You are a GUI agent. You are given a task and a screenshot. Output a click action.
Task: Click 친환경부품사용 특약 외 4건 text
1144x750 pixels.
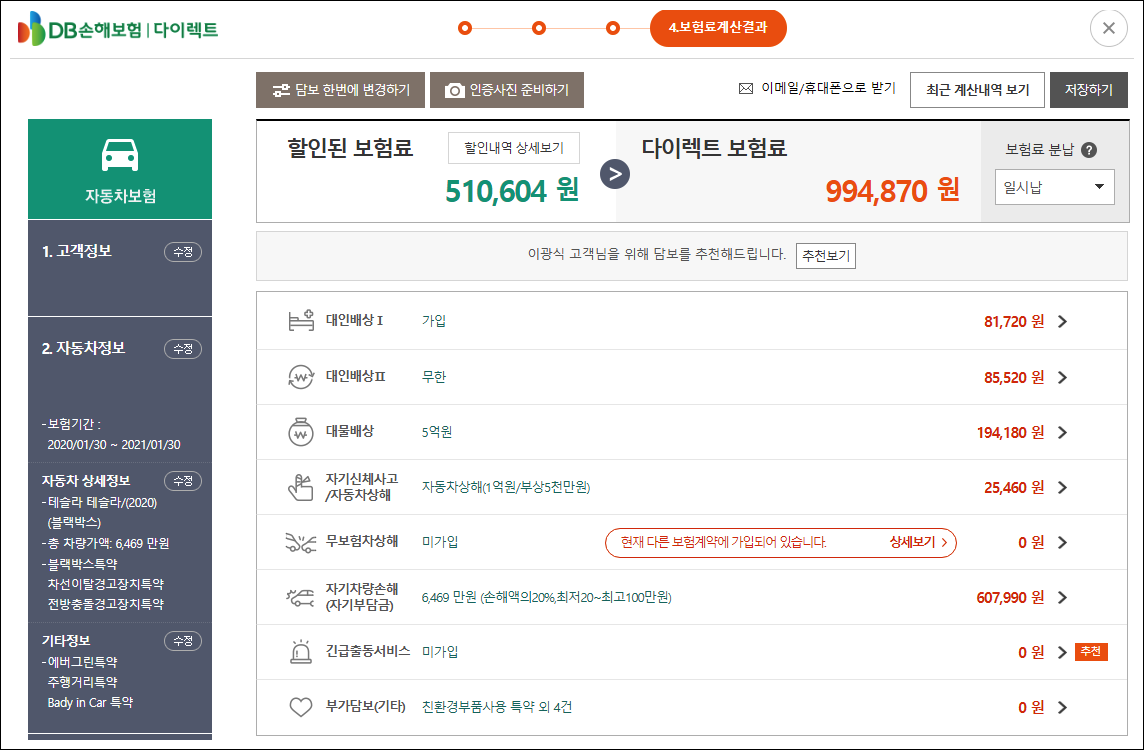click(x=497, y=707)
